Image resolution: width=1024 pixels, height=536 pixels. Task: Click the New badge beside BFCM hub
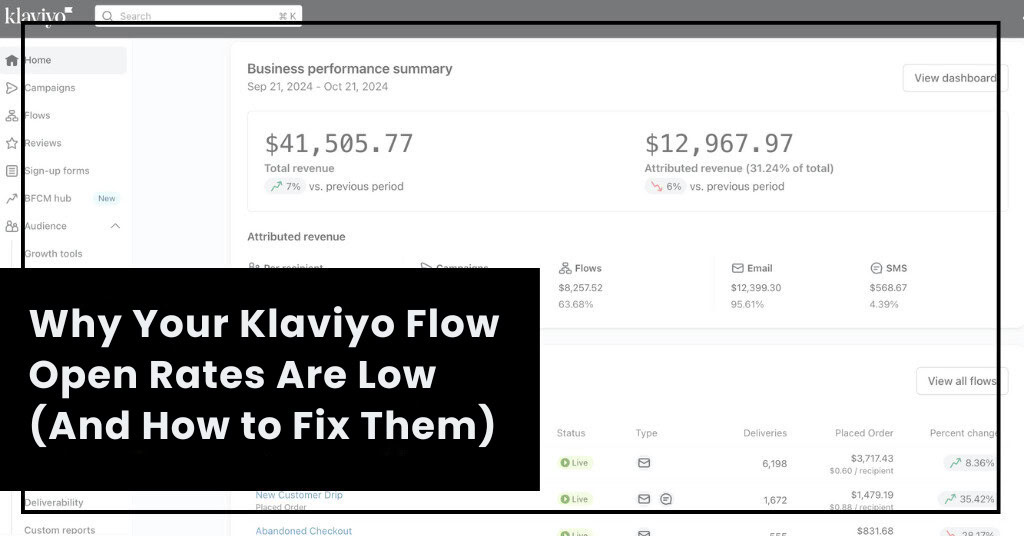tap(106, 198)
